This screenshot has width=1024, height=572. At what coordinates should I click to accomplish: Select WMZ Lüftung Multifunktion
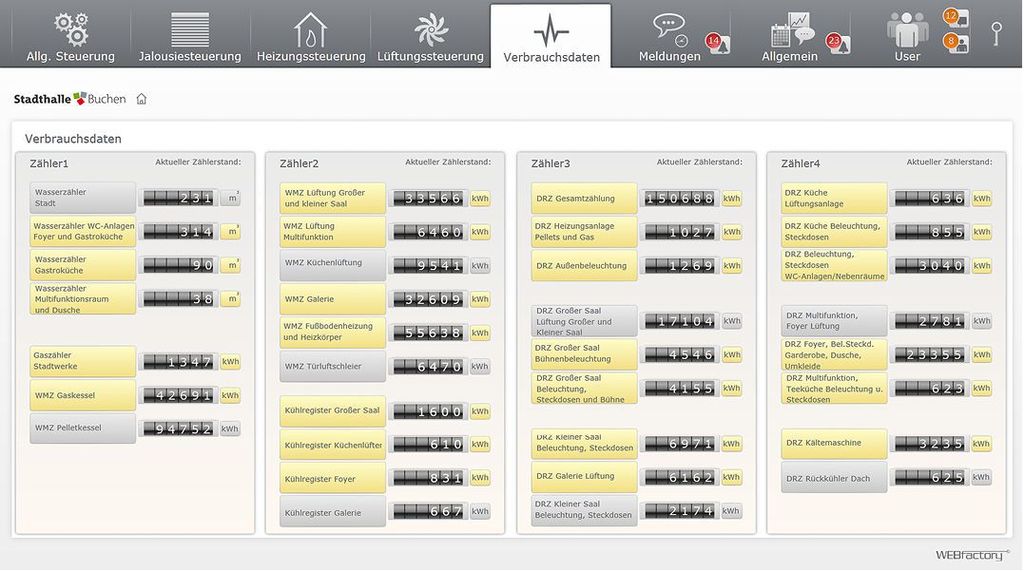tap(332, 231)
